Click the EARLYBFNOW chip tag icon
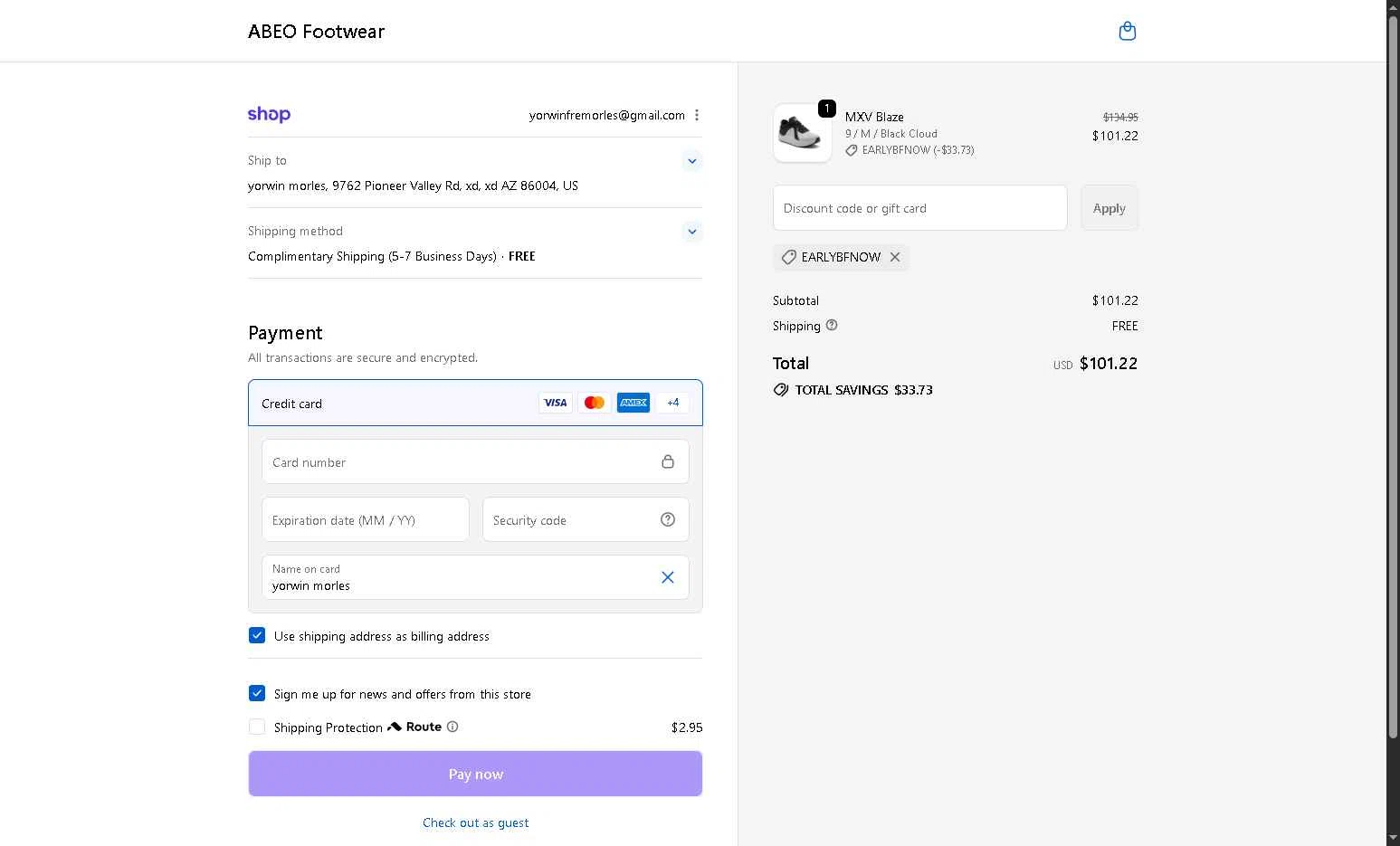Screen dimensions: 1400x846 coord(789,257)
